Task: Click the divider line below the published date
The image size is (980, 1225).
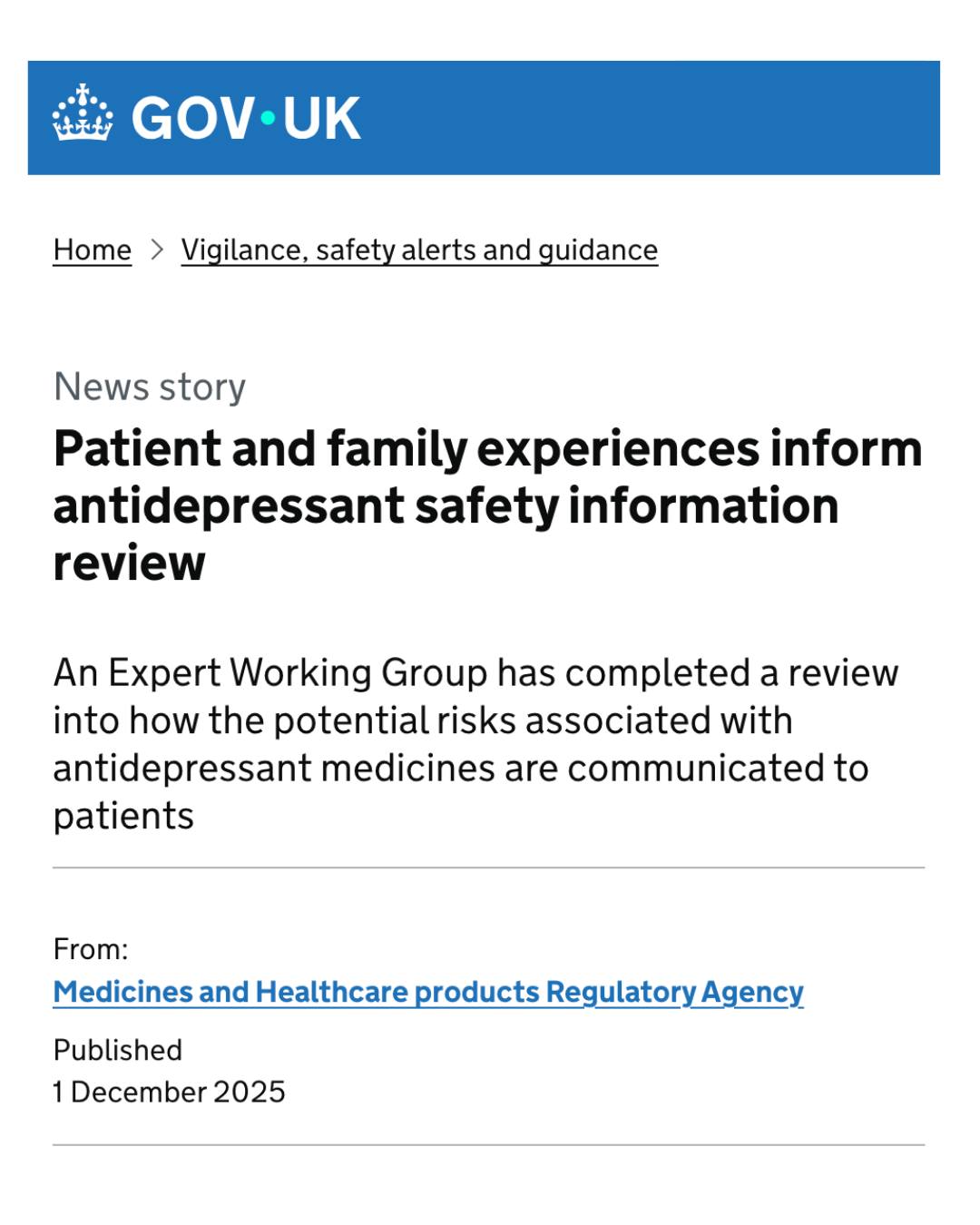Action: (489, 1145)
